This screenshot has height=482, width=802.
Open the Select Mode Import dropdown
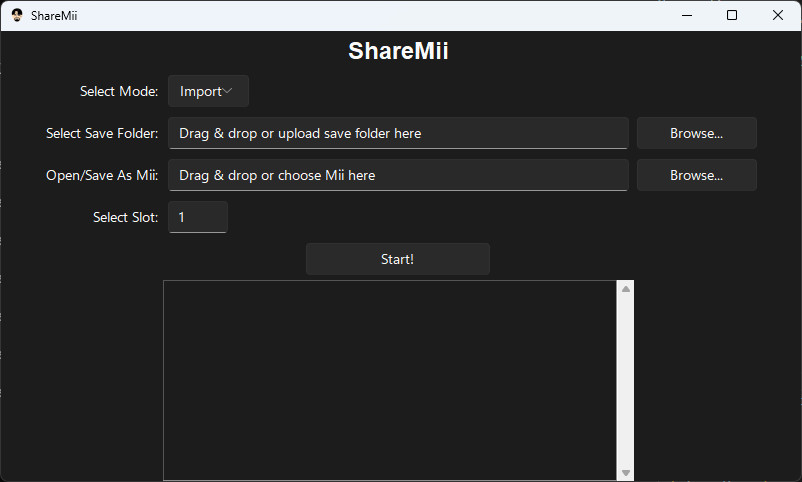[x=208, y=91]
